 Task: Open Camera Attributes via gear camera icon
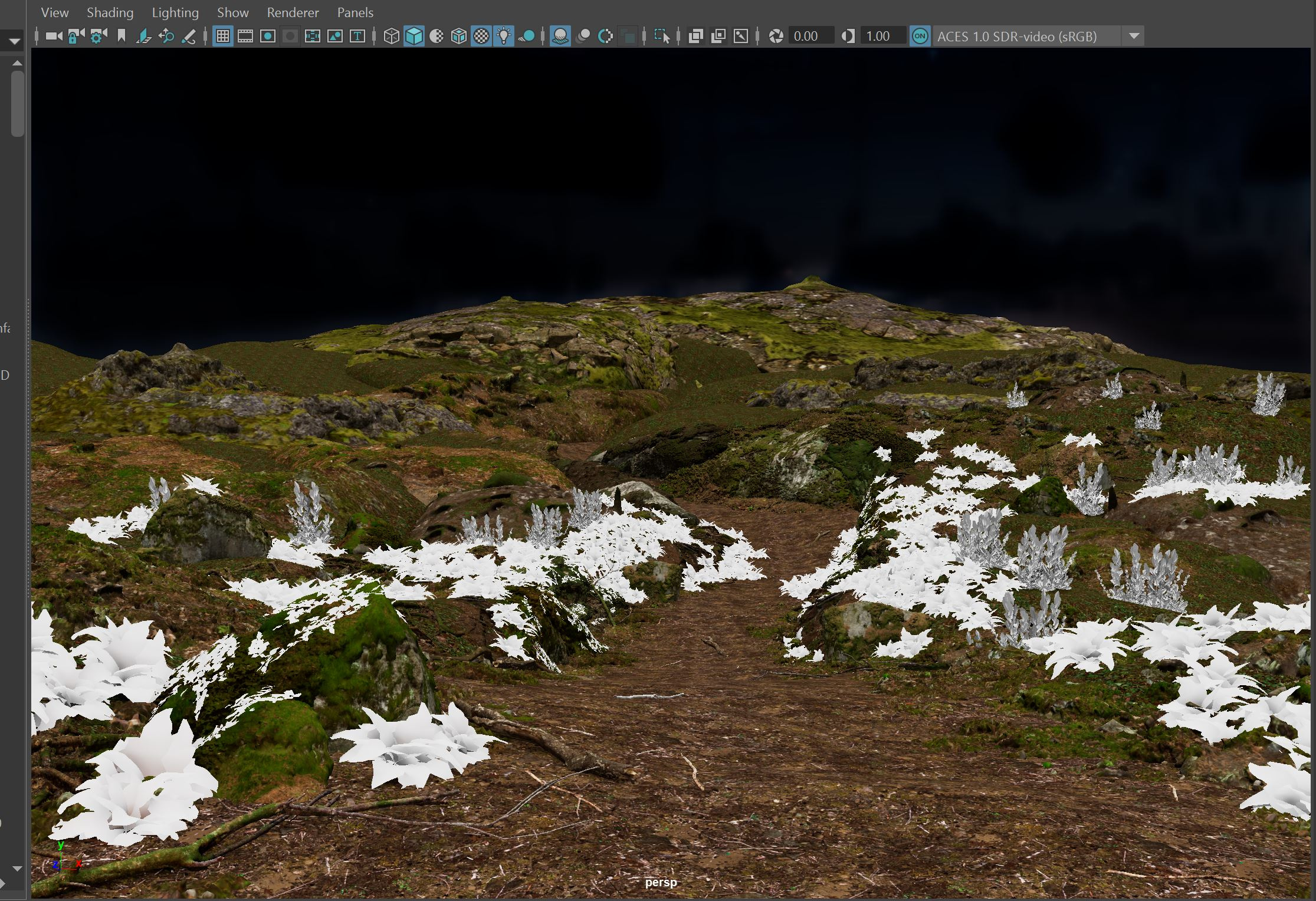click(98, 37)
